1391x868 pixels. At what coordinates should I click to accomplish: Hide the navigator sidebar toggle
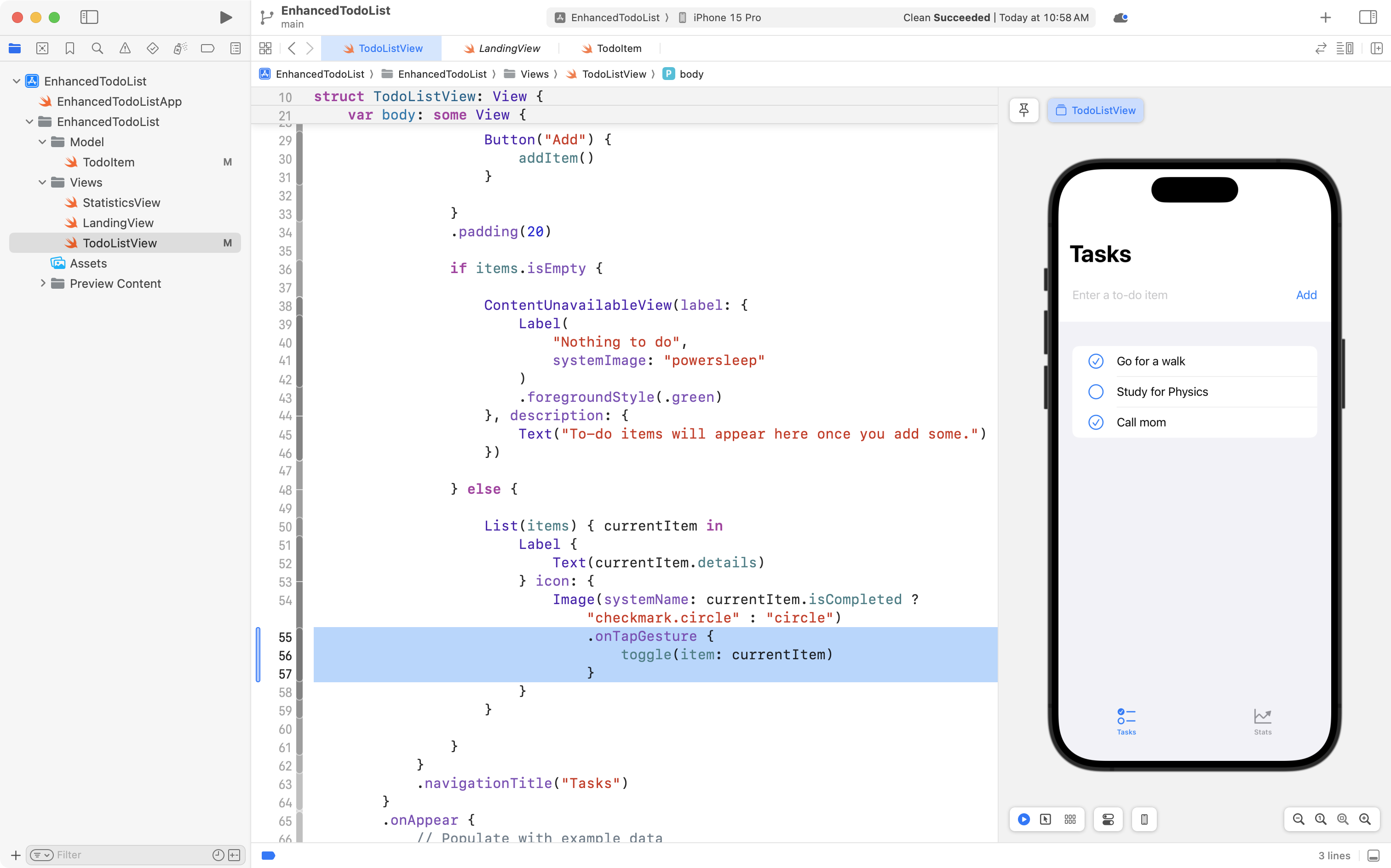[x=89, y=17]
